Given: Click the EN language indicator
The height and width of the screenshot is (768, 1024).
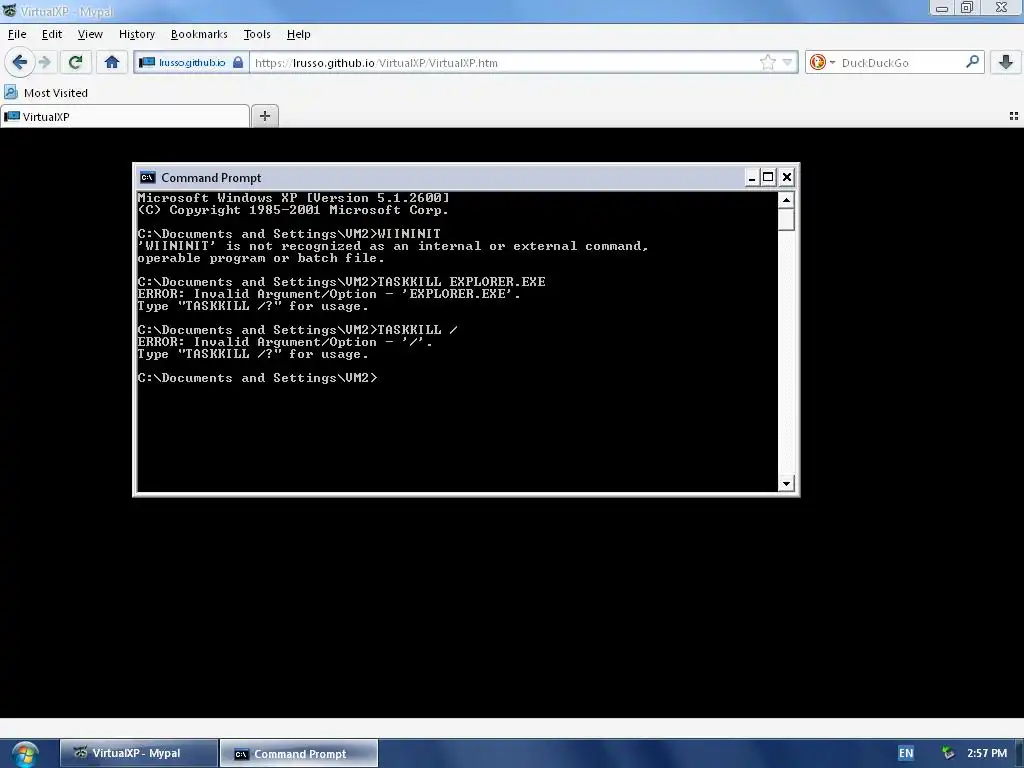Looking at the screenshot, I should point(906,754).
